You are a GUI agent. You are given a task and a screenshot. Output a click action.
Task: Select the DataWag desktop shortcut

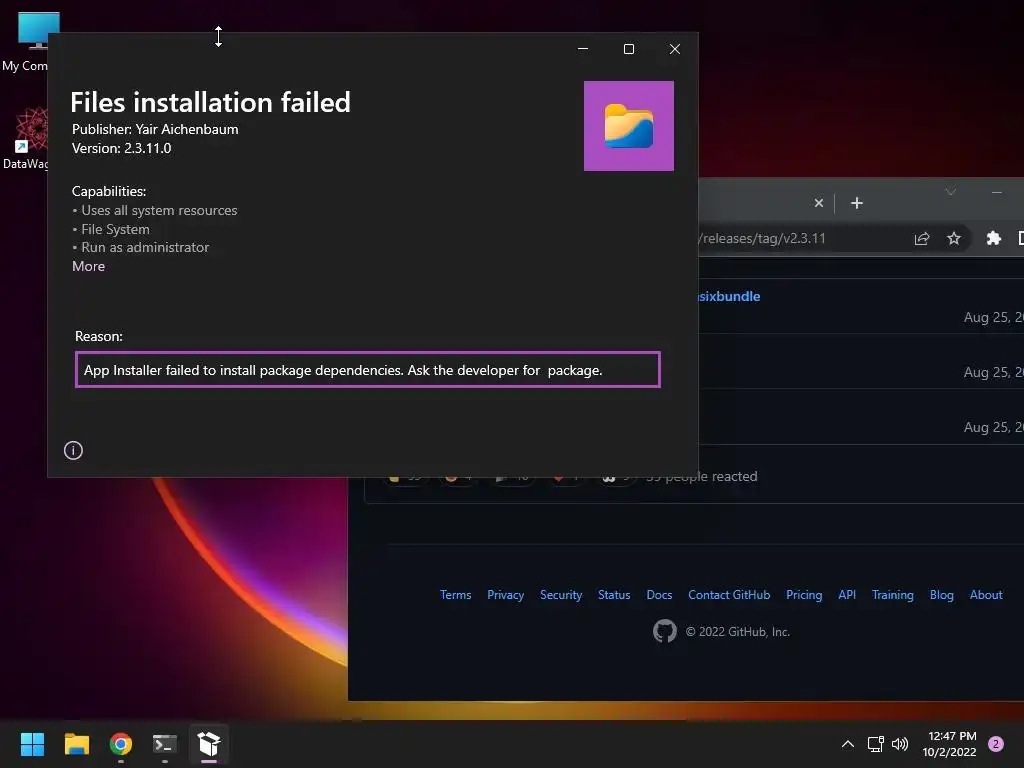pos(26,138)
